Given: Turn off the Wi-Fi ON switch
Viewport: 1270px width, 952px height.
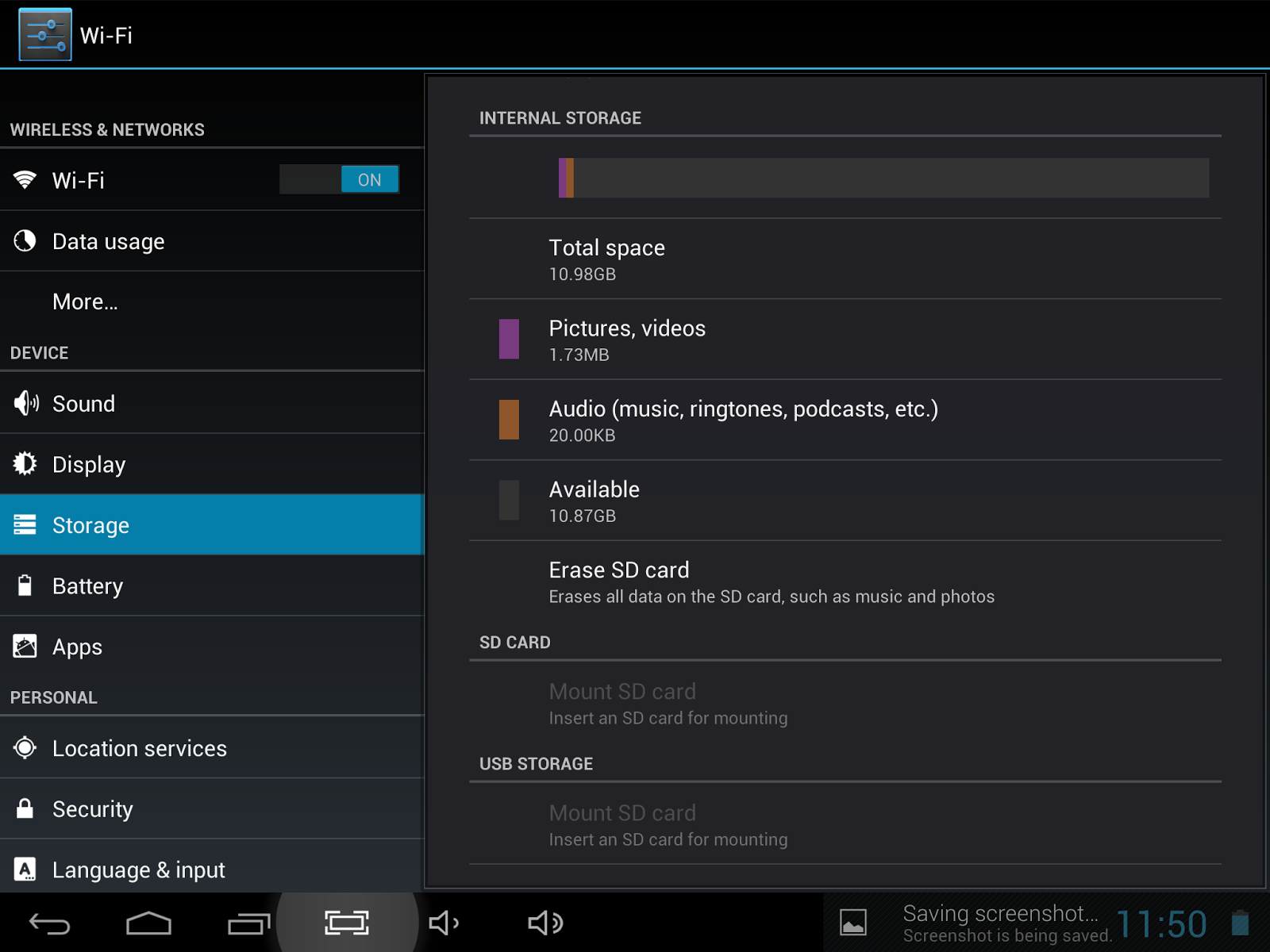Looking at the screenshot, I should pyautogui.click(x=339, y=179).
